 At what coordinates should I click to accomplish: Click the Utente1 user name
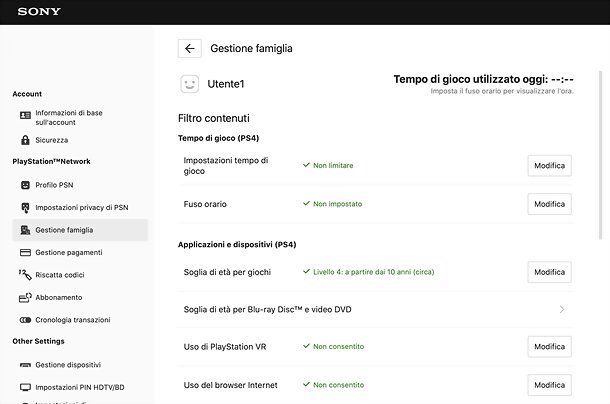point(226,84)
